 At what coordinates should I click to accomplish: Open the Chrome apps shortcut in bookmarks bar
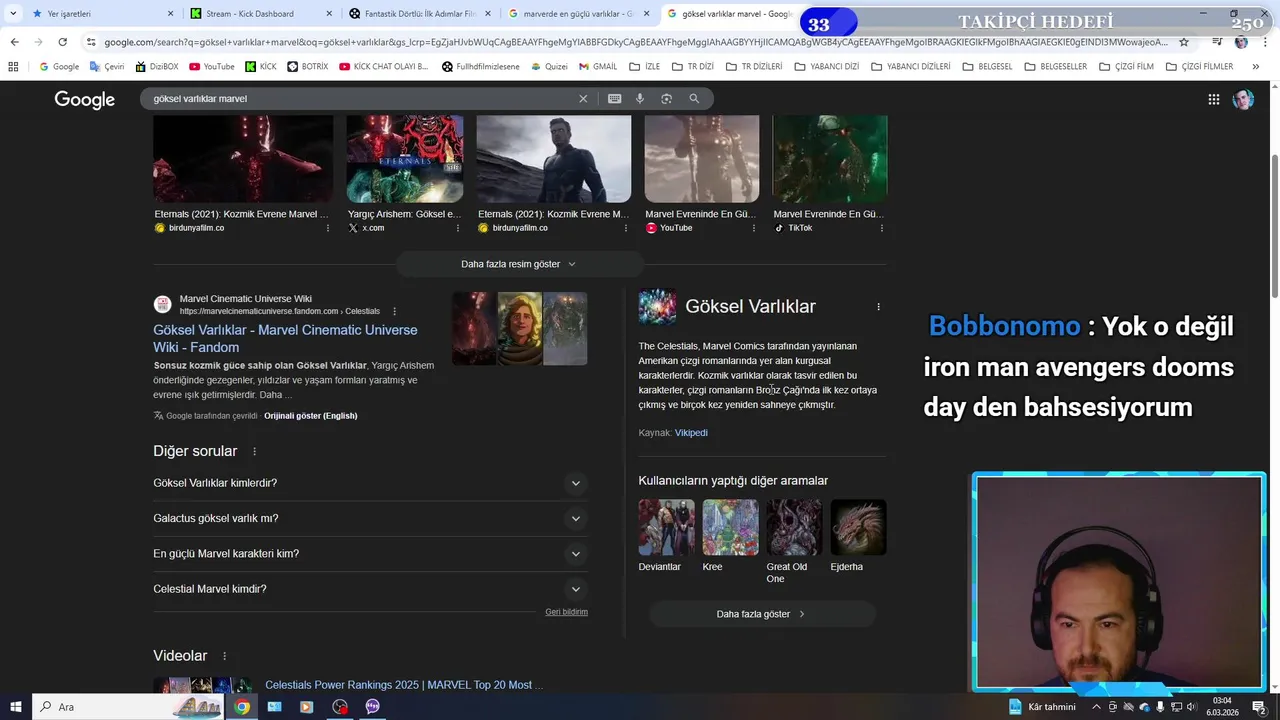13,67
